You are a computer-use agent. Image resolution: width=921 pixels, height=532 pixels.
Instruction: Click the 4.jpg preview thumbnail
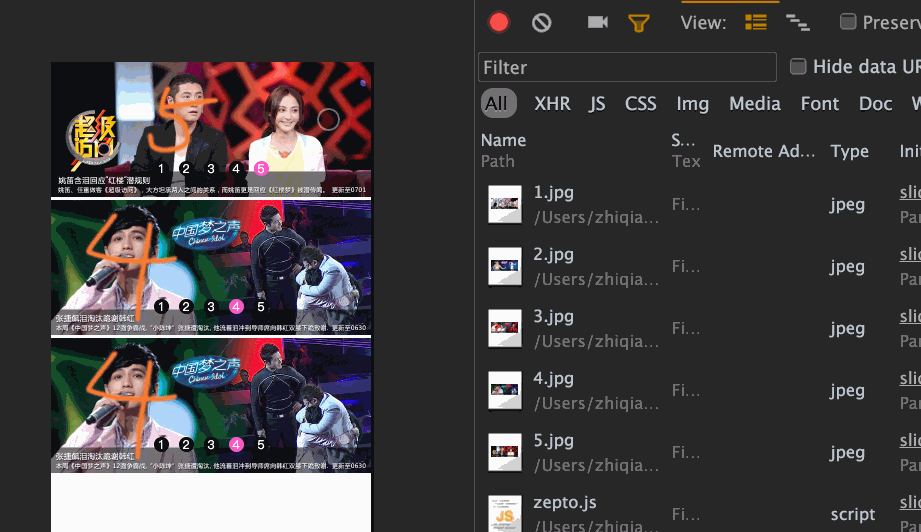click(x=505, y=390)
